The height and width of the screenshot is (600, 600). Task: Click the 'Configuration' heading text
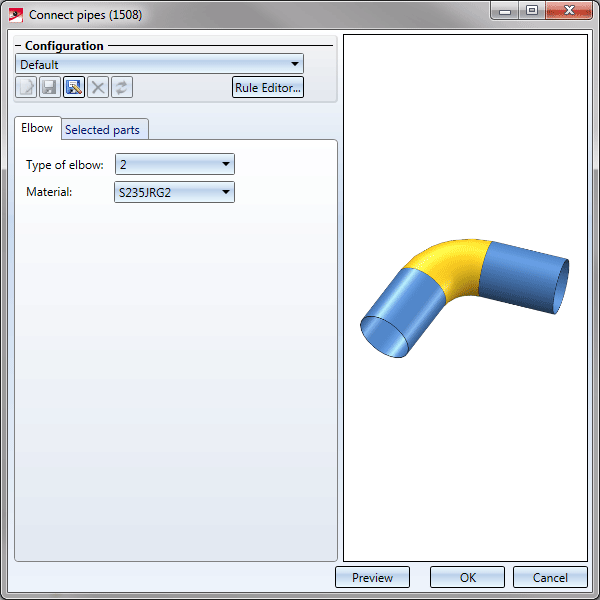[64, 46]
